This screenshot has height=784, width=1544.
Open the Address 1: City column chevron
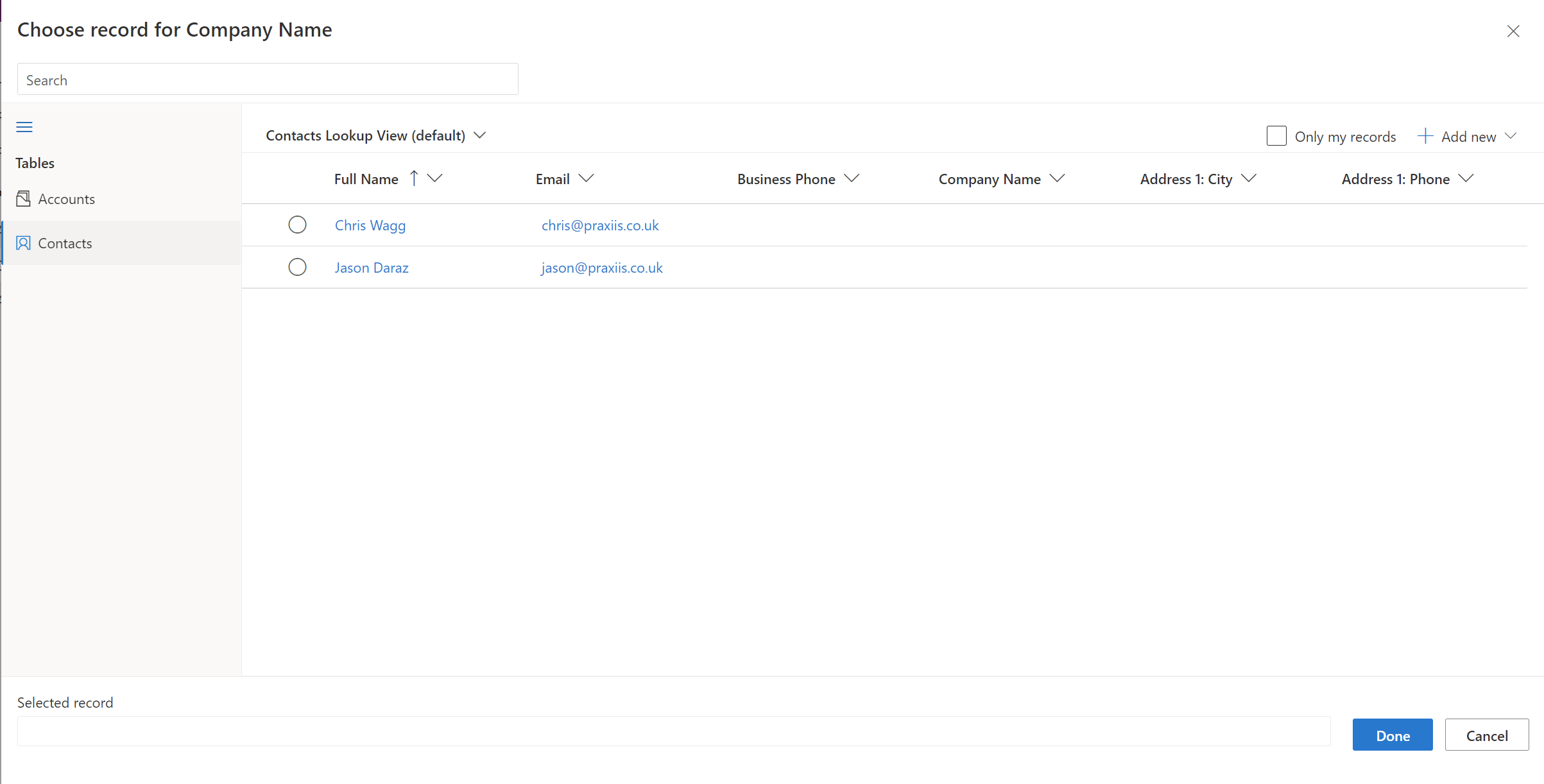(1249, 178)
